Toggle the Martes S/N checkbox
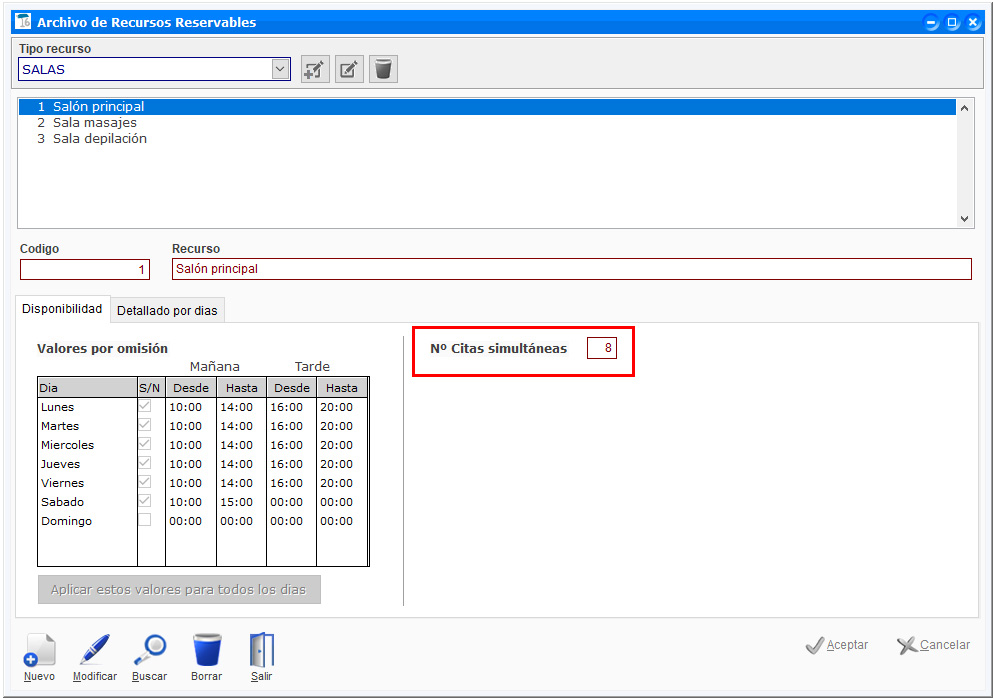993x700 pixels. (x=144, y=425)
